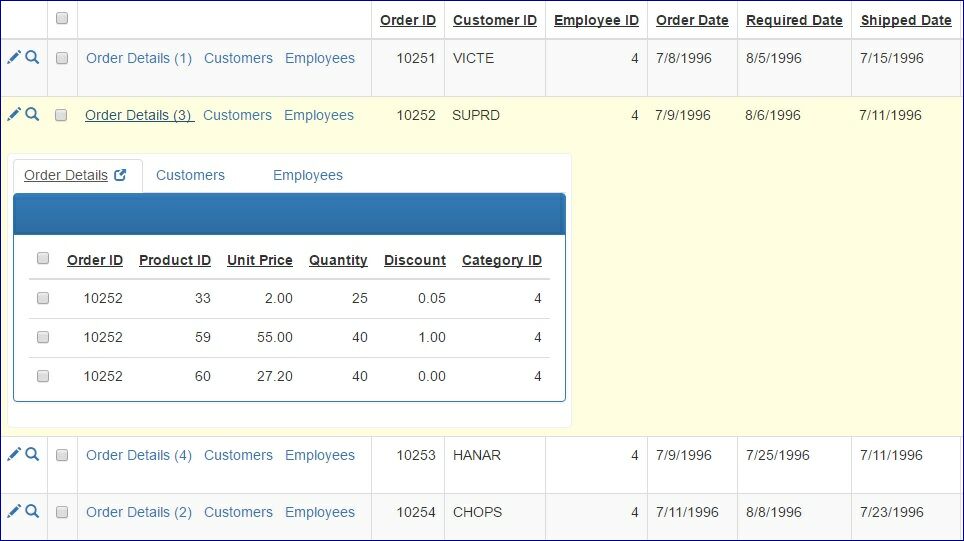Screen dimensions: 964x541
Task: Switch to the Customers tab in detail panel
Action: coord(190,176)
